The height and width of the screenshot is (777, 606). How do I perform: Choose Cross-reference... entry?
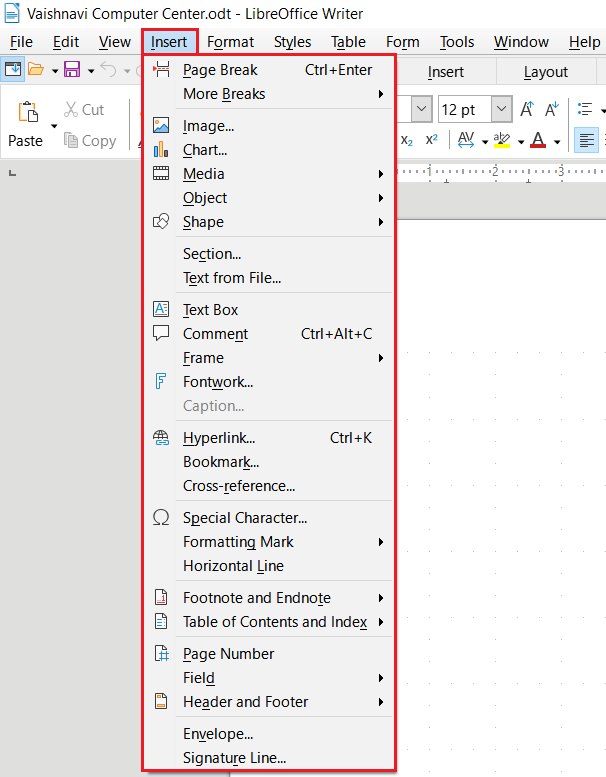pos(239,486)
